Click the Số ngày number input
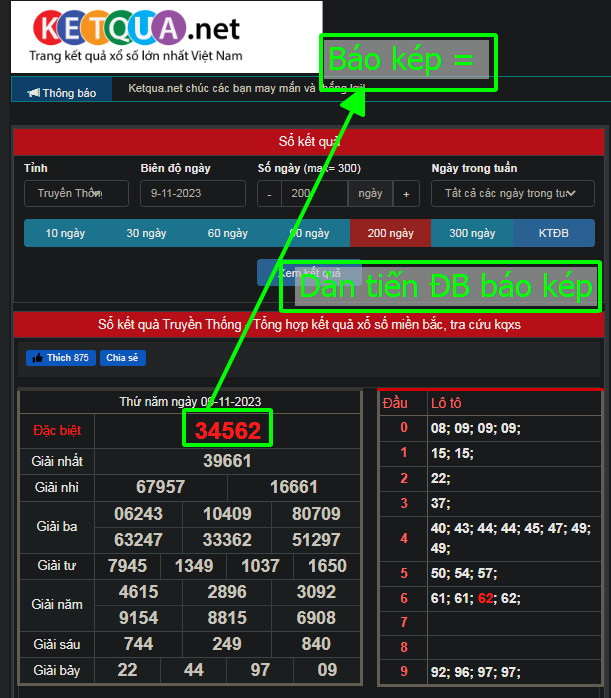611x698 pixels. coord(313,193)
